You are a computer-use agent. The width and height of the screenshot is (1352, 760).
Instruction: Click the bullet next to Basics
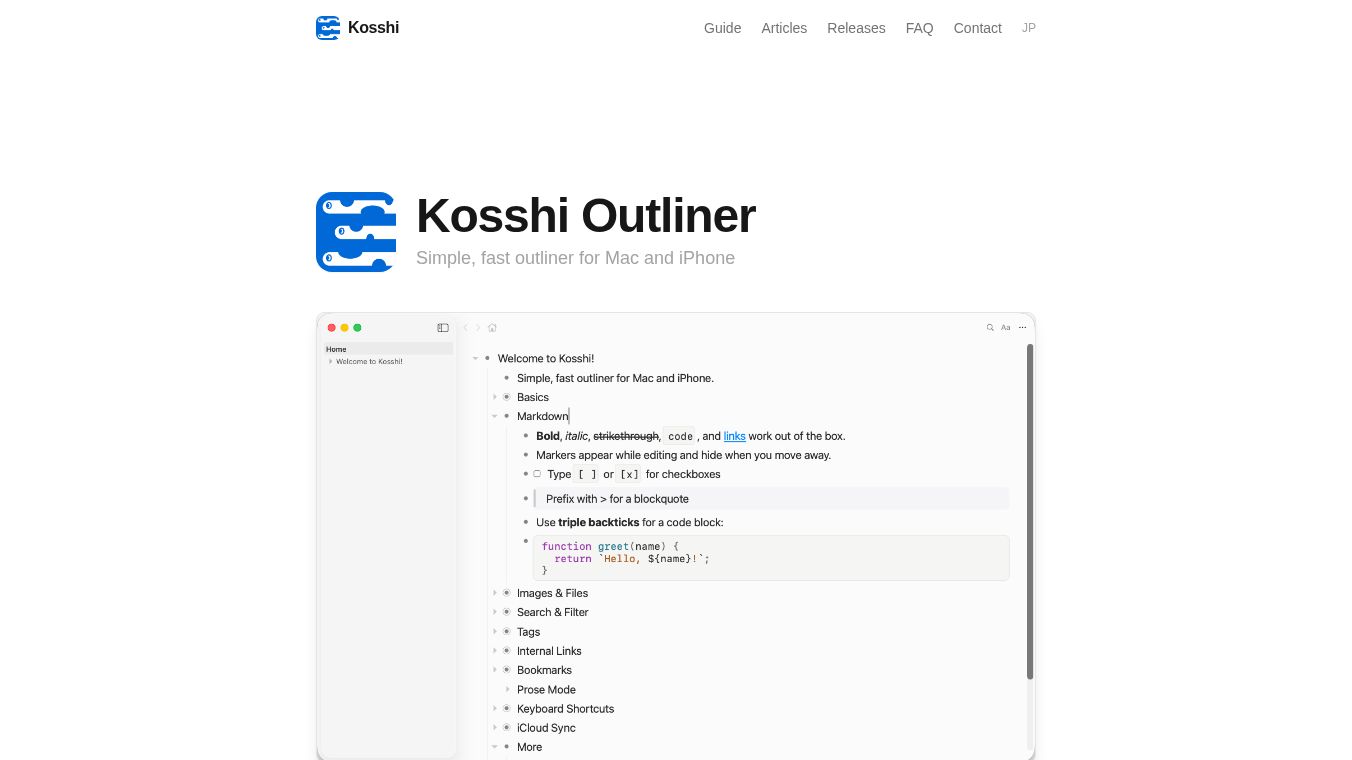click(x=506, y=397)
